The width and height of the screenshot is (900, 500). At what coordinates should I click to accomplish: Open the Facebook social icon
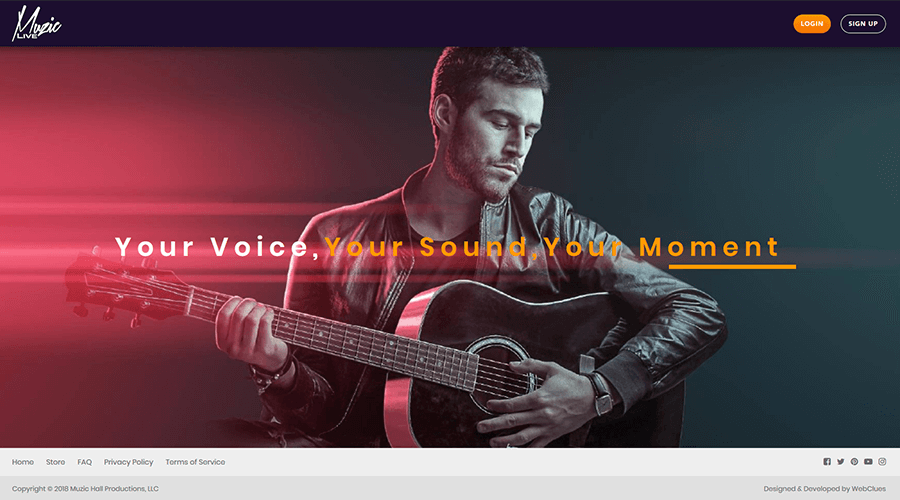(x=827, y=462)
